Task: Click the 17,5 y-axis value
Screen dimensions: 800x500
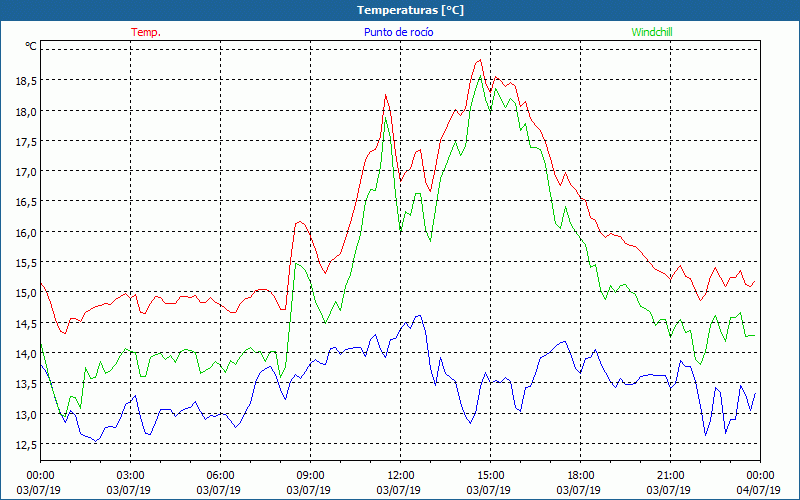Action: (x=24, y=141)
